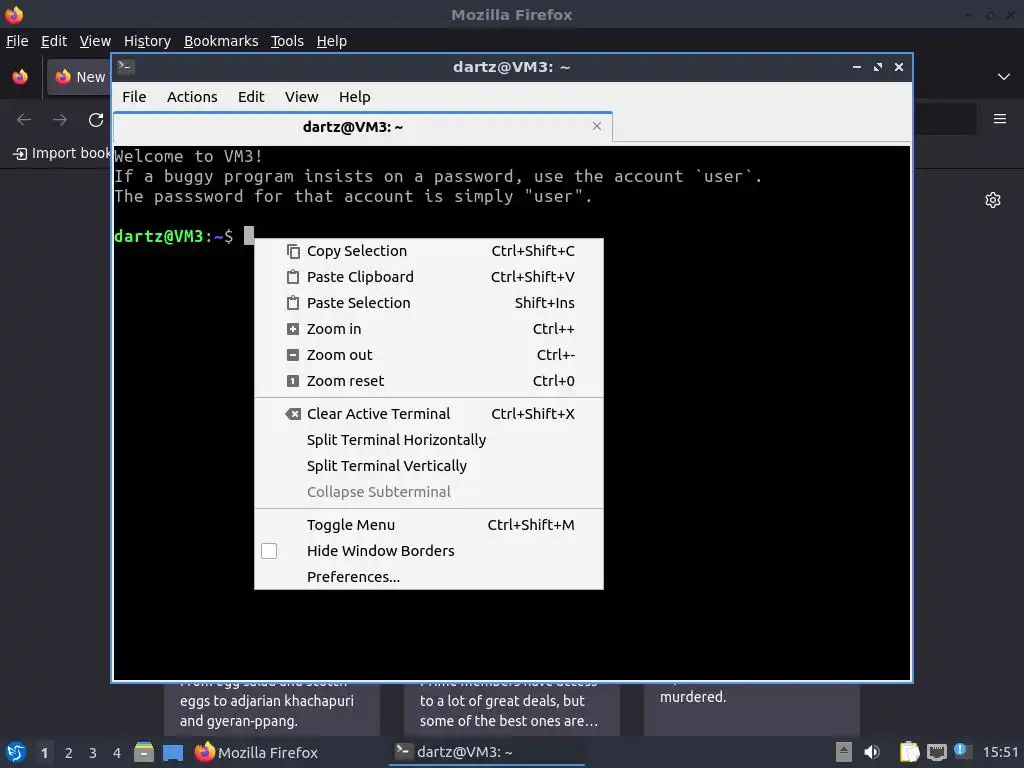Click the Copy Selection icon in context menu

[x=293, y=251]
